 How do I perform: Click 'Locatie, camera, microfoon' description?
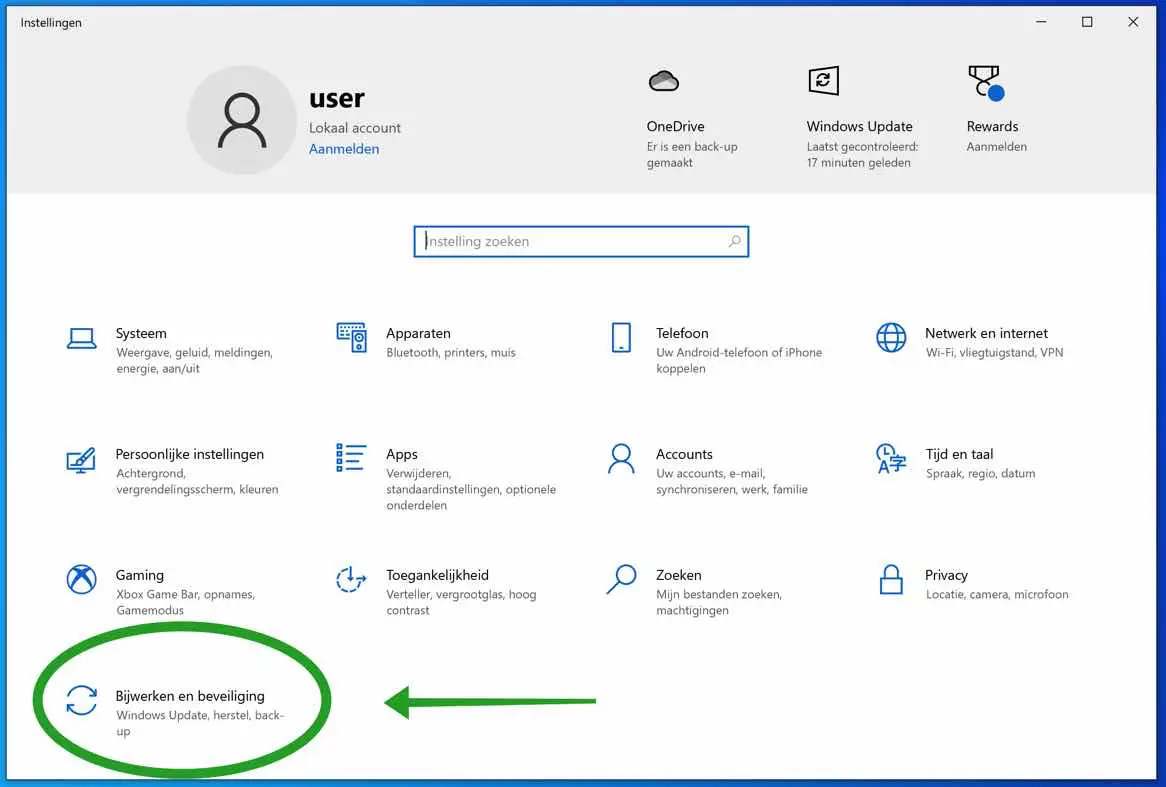click(996, 594)
